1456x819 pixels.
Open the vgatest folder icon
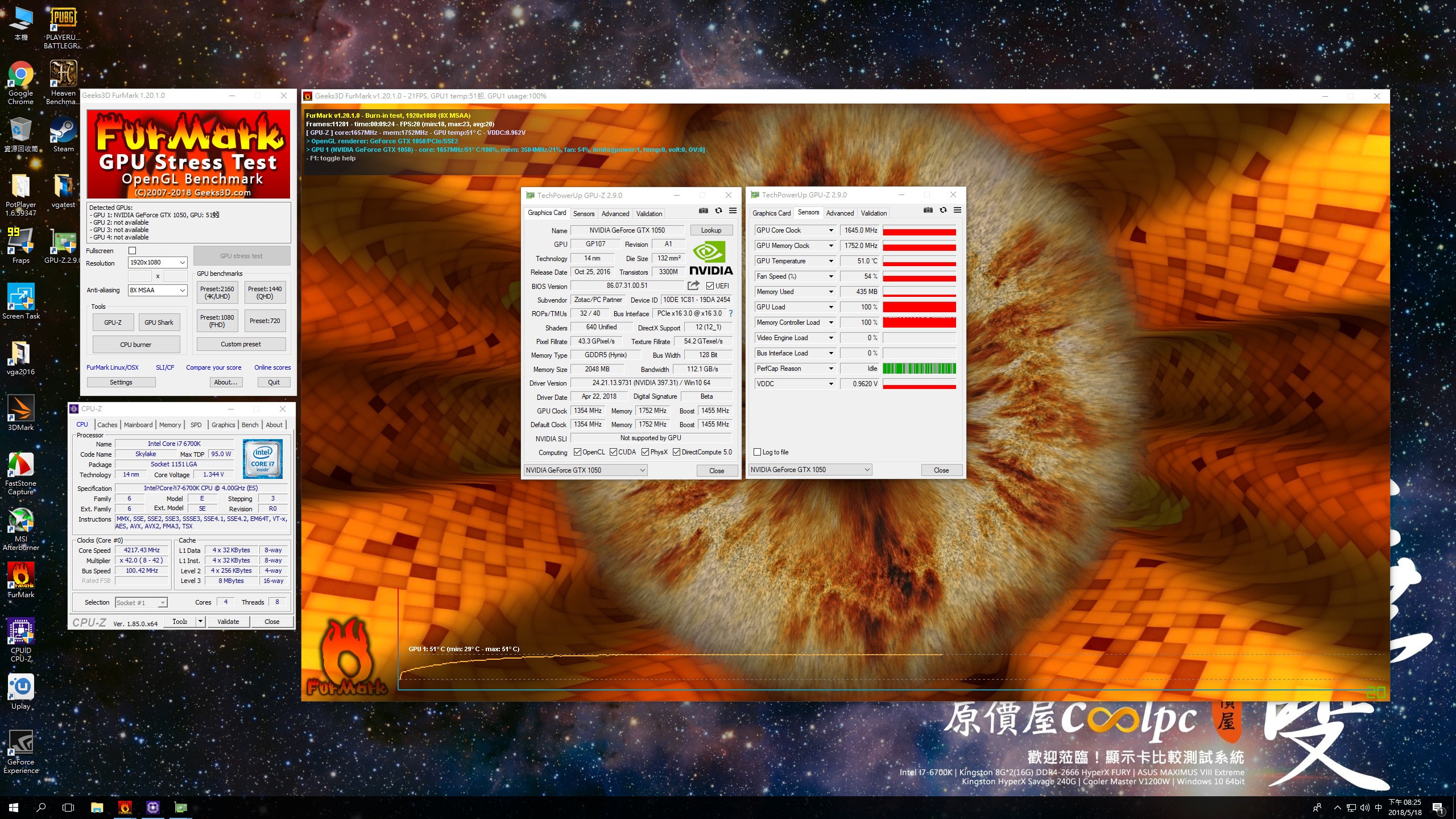pyautogui.click(x=63, y=191)
